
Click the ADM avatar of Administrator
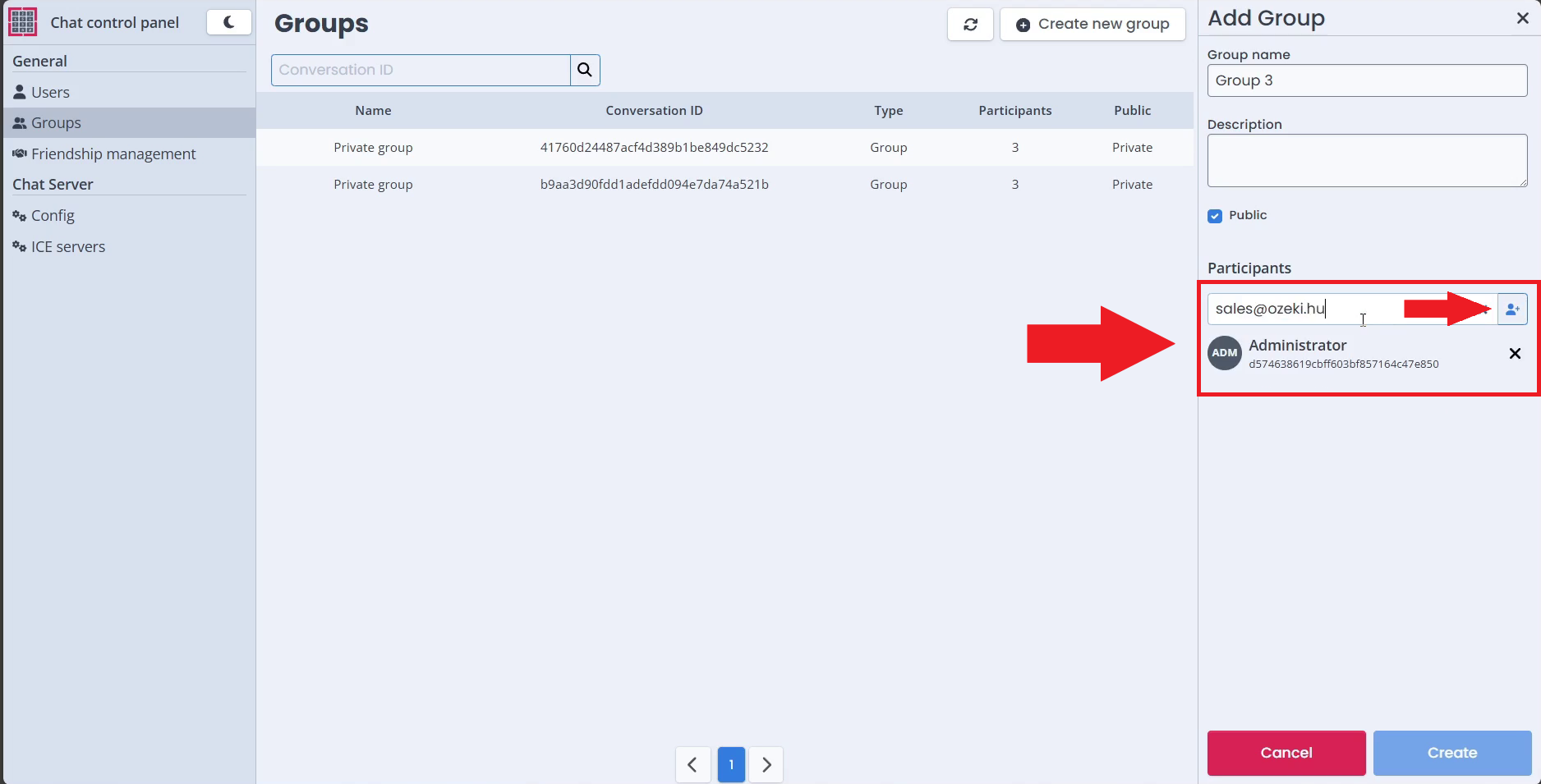coord(1224,353)
